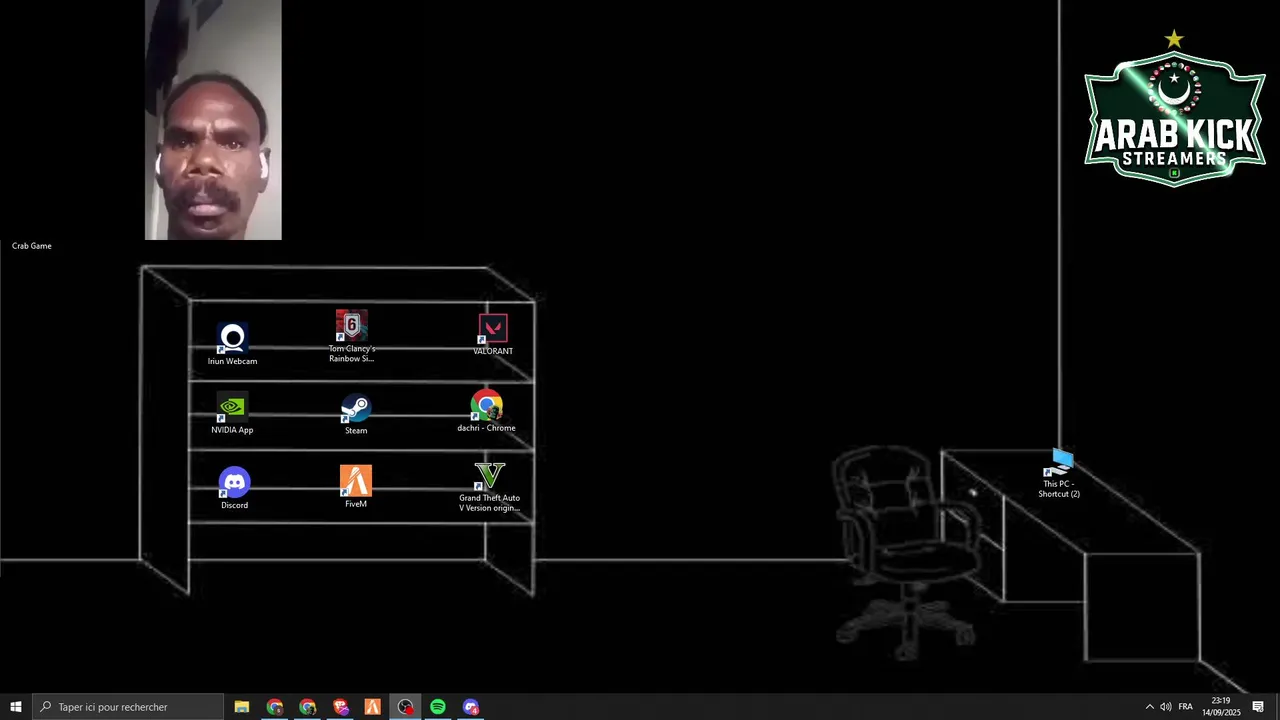This screenshot has height=720, width=1280.
Task: Open the Iriun Webcam desktop shortcut
Action: (x=232, y=344)
